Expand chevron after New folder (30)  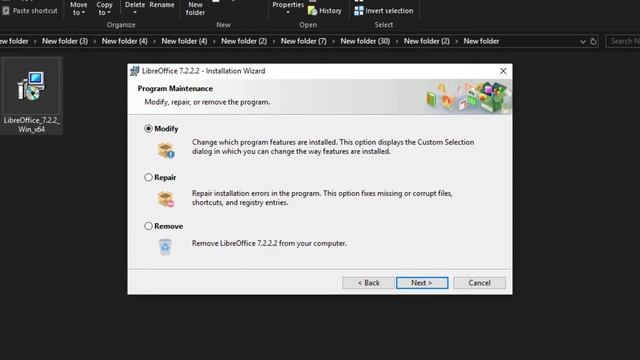397,42
